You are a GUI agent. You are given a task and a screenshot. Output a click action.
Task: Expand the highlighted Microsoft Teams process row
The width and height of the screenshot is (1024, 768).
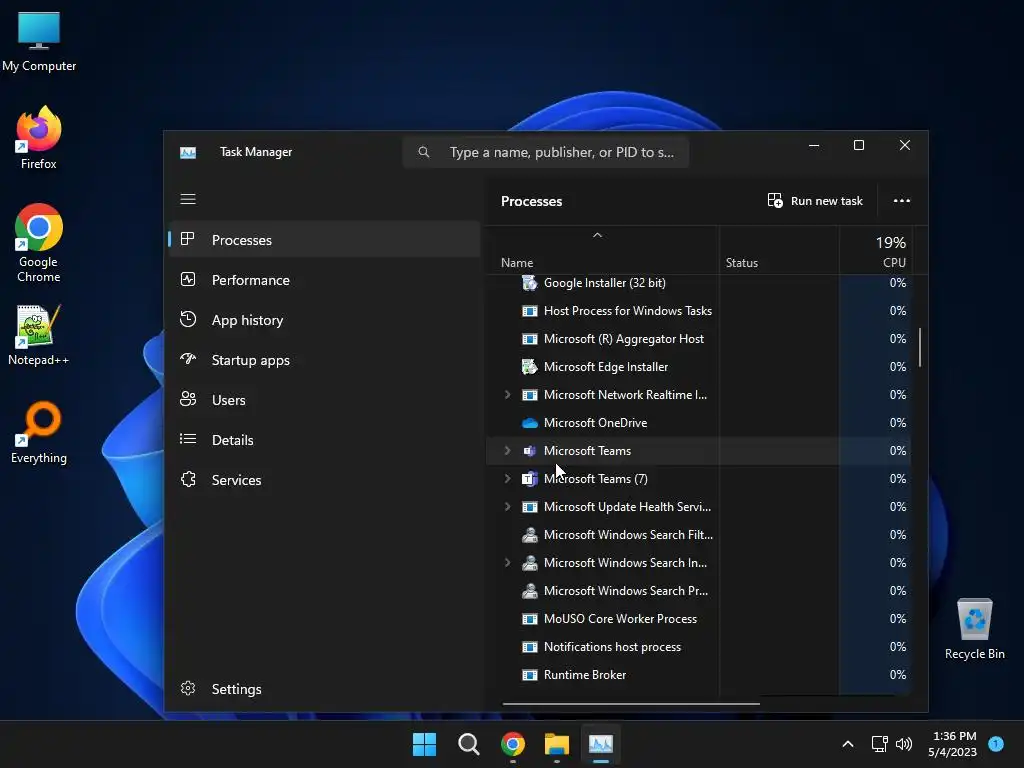tap(507, 451)
